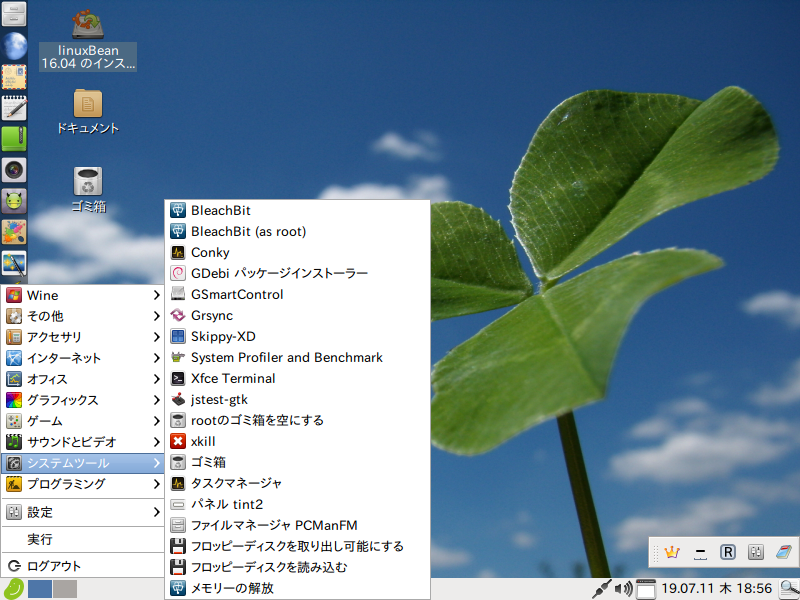Open ファイルマネージャ PCManFM
Viewport: 800px width, 600px height.
point(297,525)
